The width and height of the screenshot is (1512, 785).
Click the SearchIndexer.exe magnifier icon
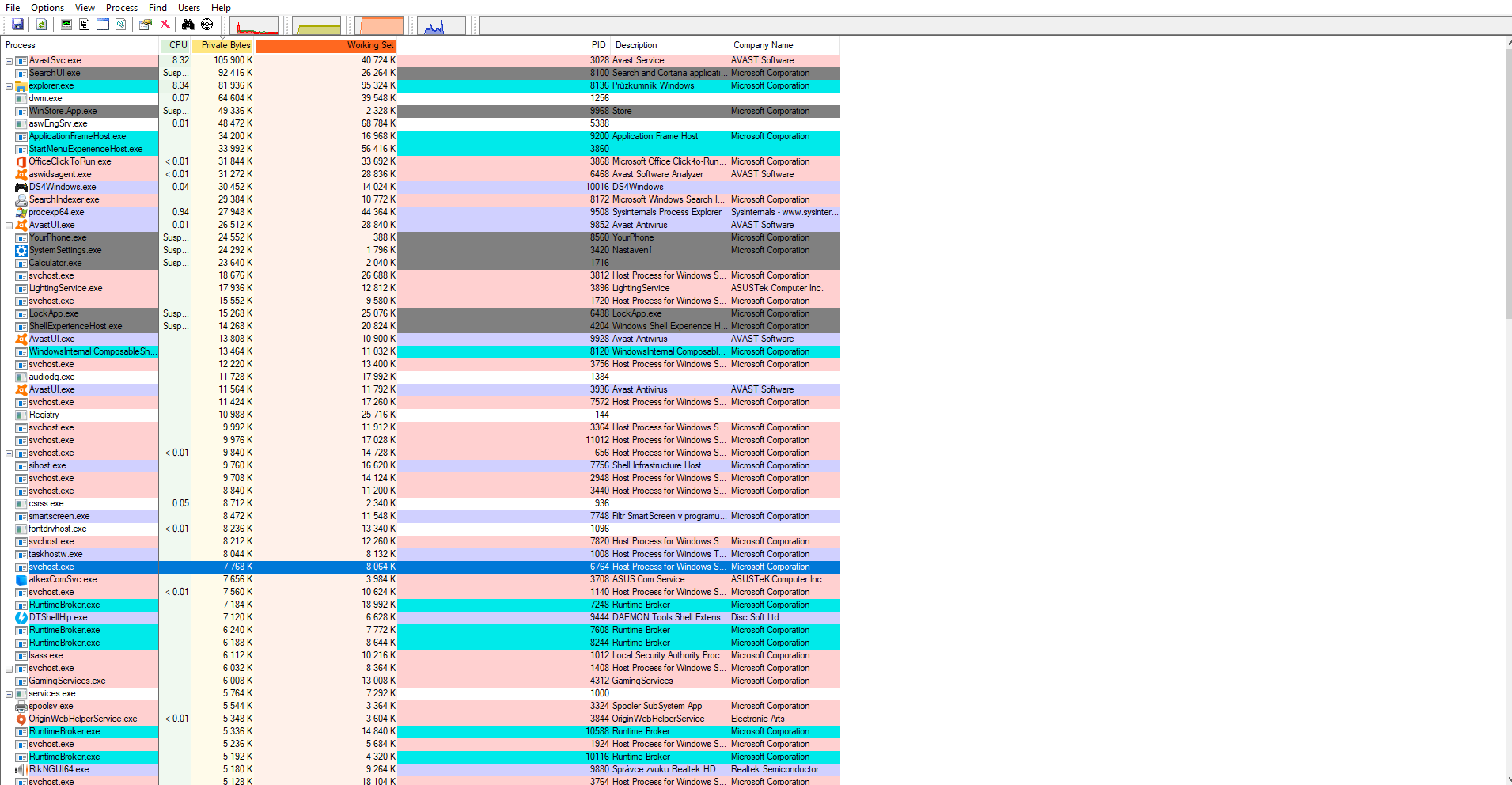(x=21, y=199)
